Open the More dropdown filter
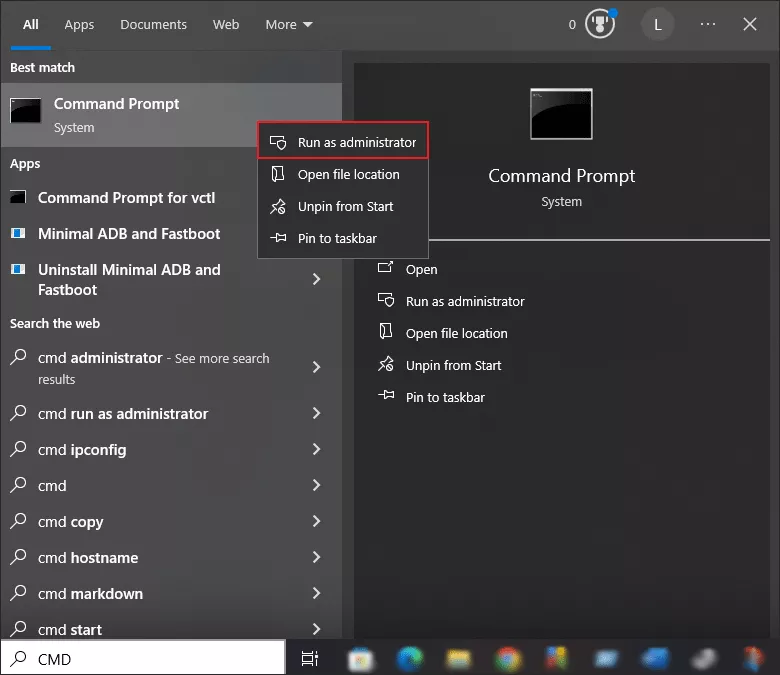This screenshot has width=780, height=675. click(289, 24)
